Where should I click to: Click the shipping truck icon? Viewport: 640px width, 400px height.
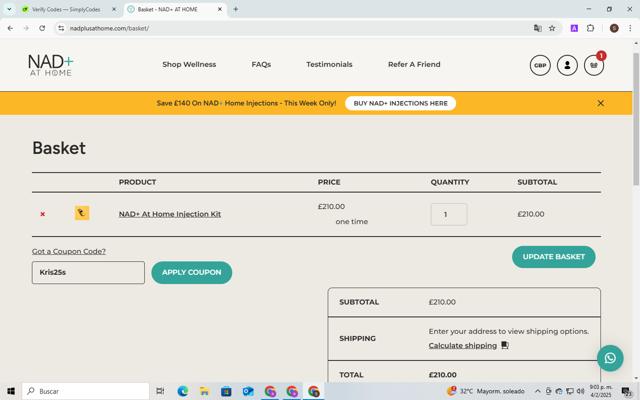[x=505, y=345]
